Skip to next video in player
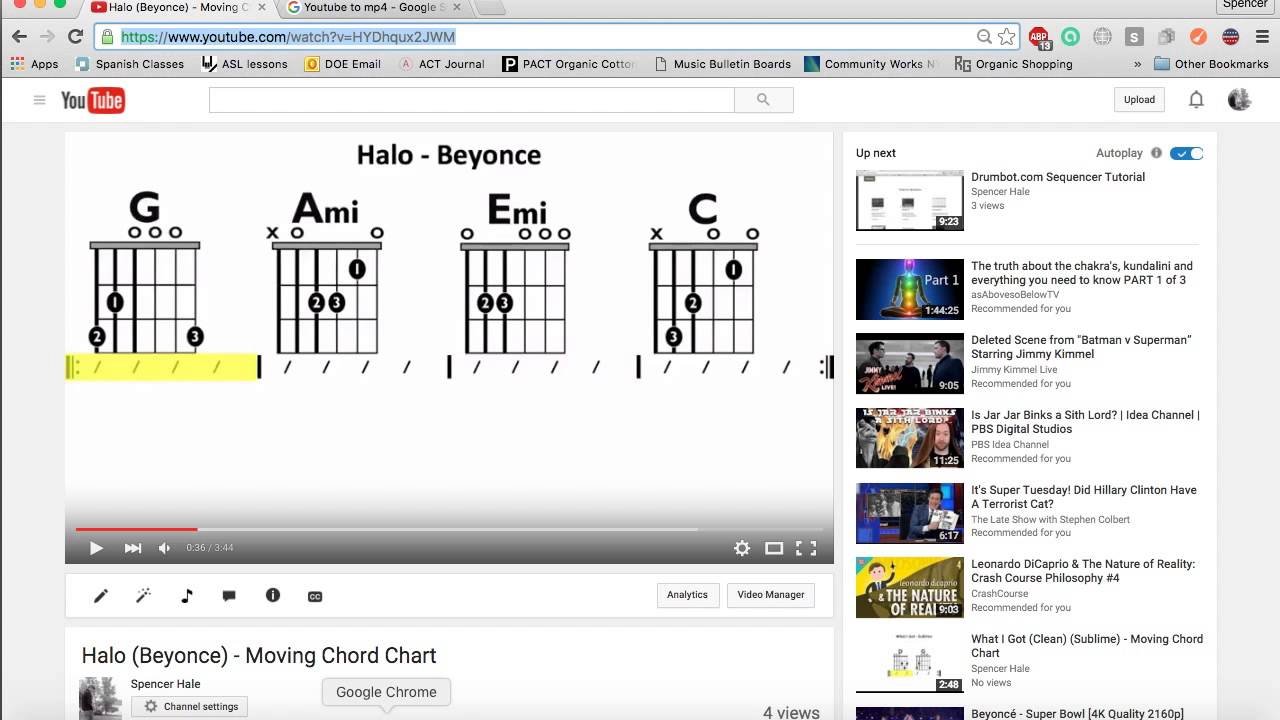 point(132,548)
